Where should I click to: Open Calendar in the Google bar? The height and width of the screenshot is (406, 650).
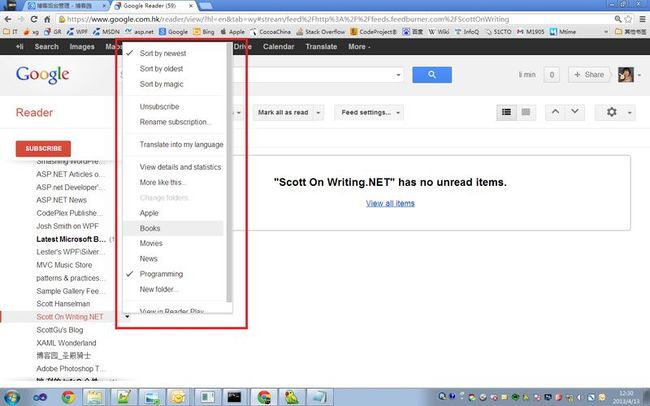pyautogui.click(x=279, y=47)
